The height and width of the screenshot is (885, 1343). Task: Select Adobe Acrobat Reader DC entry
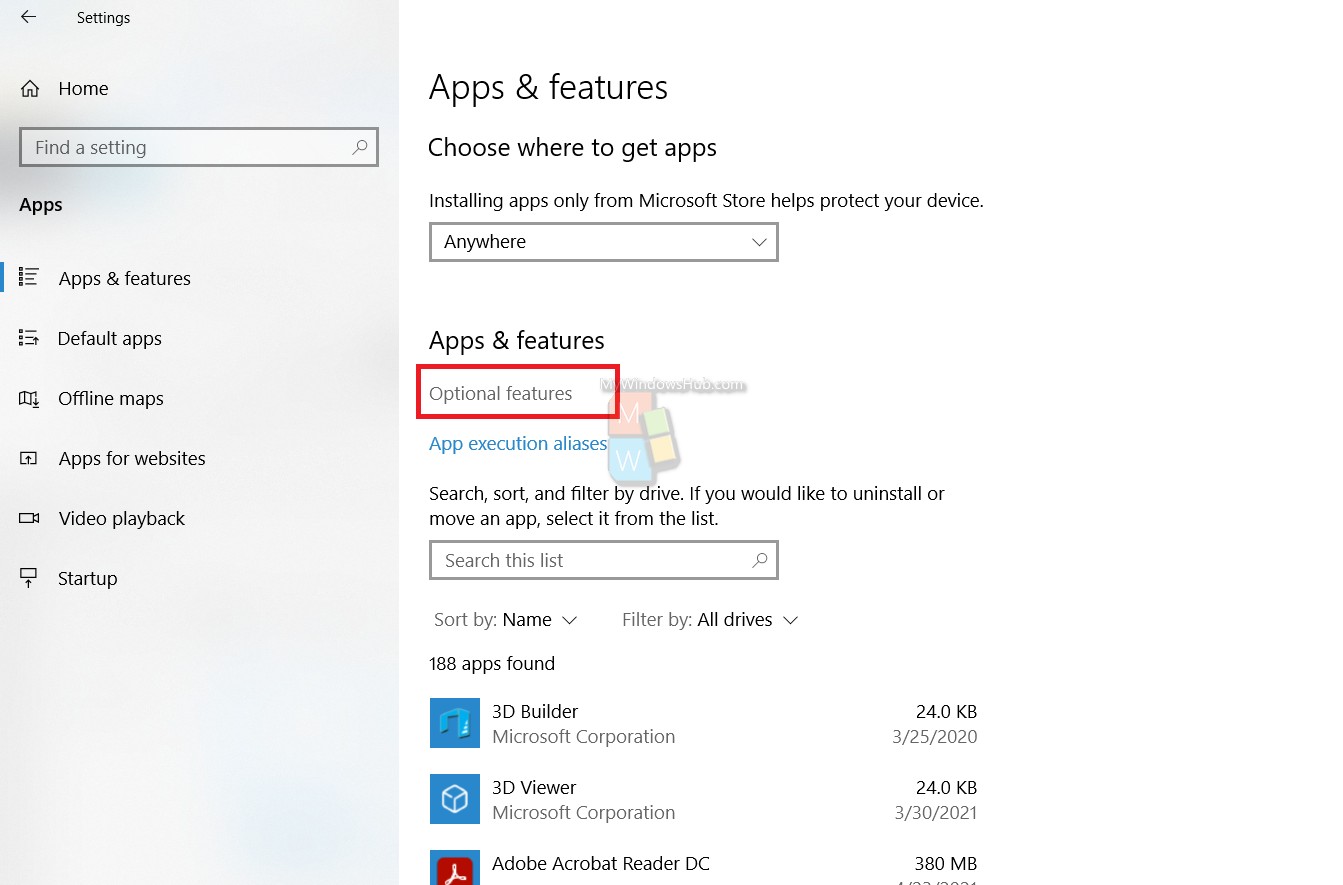tap(703, 867)
